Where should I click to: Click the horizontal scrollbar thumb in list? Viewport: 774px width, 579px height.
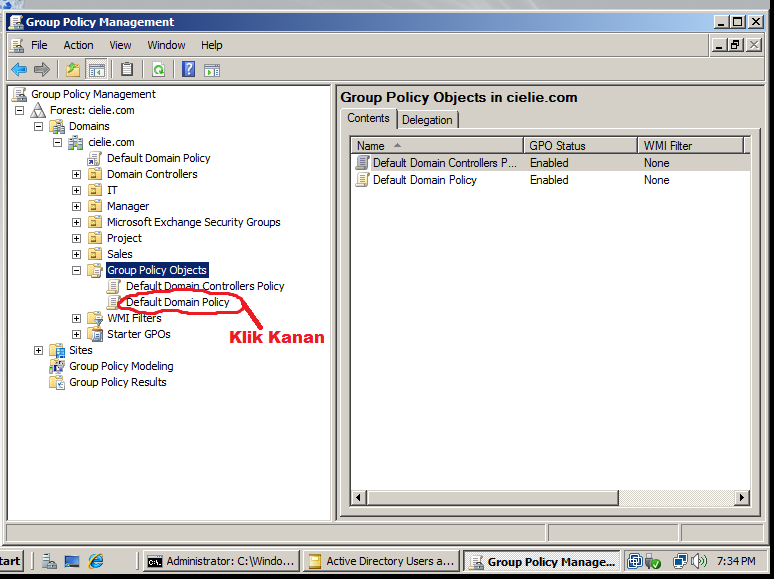492,498
